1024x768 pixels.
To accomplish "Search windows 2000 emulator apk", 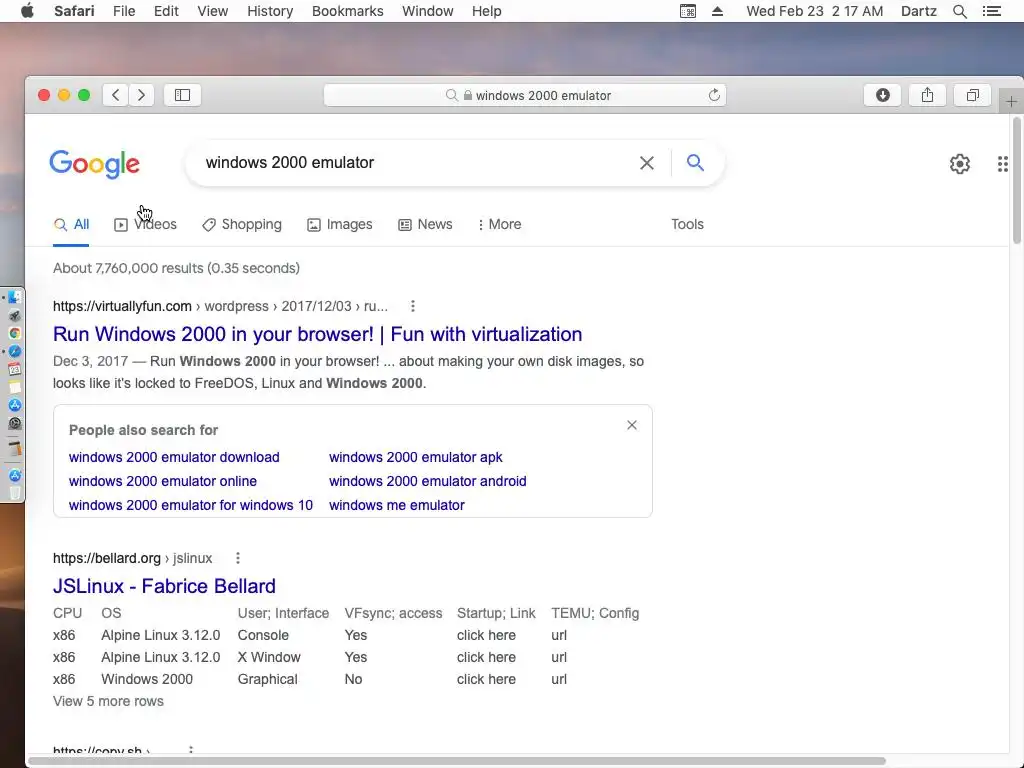I will click(x=415, y=457).
